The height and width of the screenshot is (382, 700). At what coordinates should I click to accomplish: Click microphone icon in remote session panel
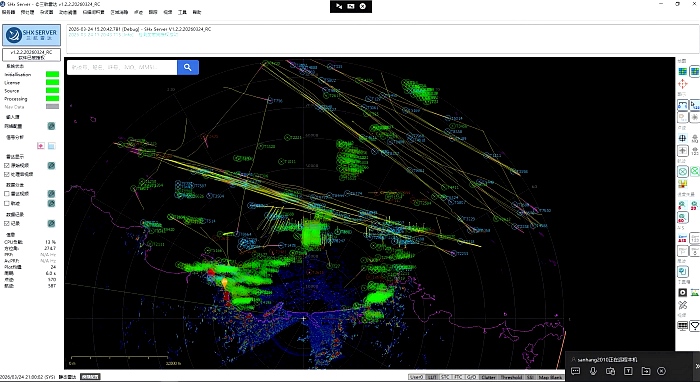point(593,371)
